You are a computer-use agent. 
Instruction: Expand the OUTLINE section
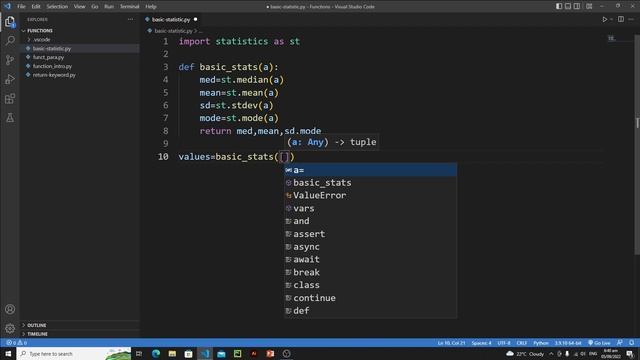tap(37, 325)
